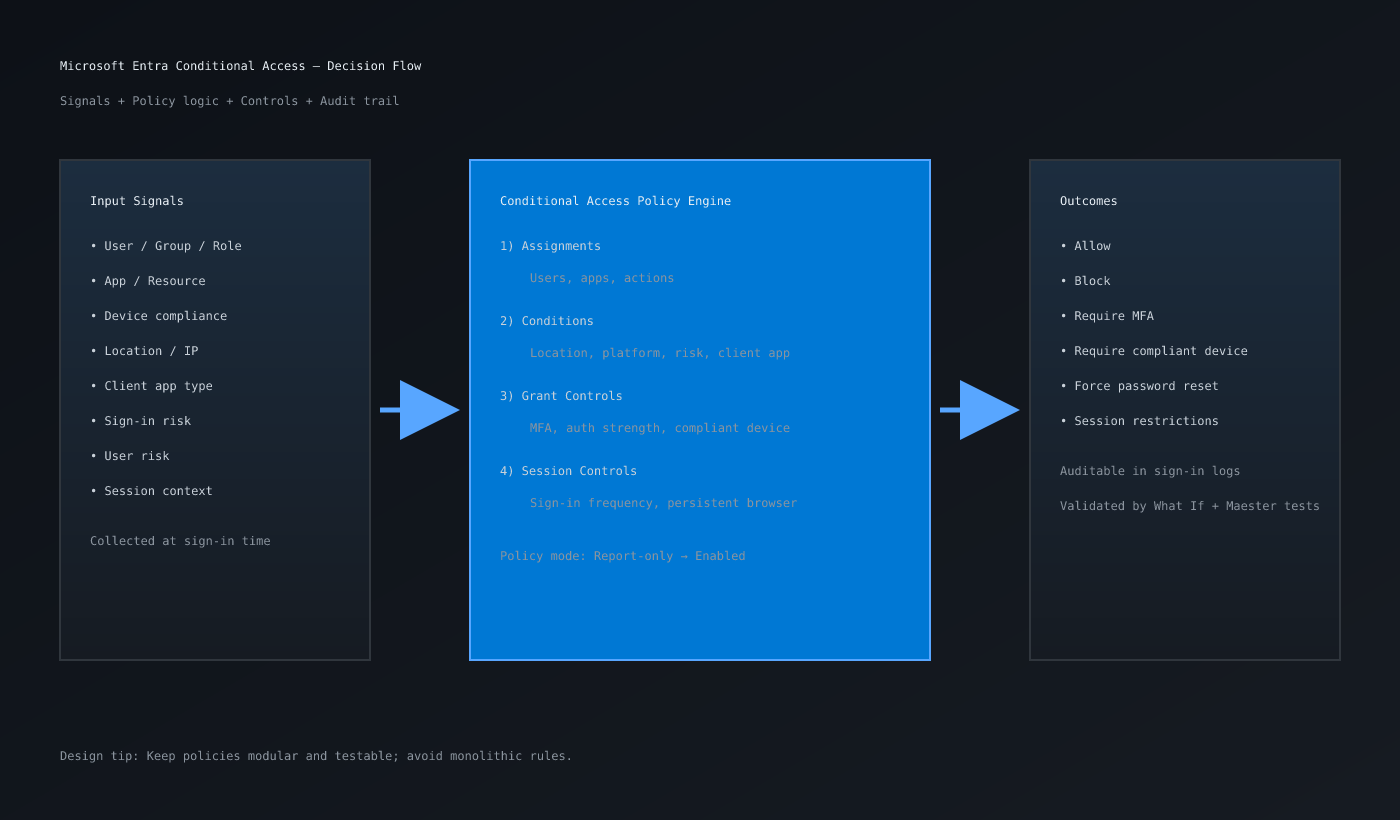Select the 'Design tip' footer text

[x=316, y=756]
